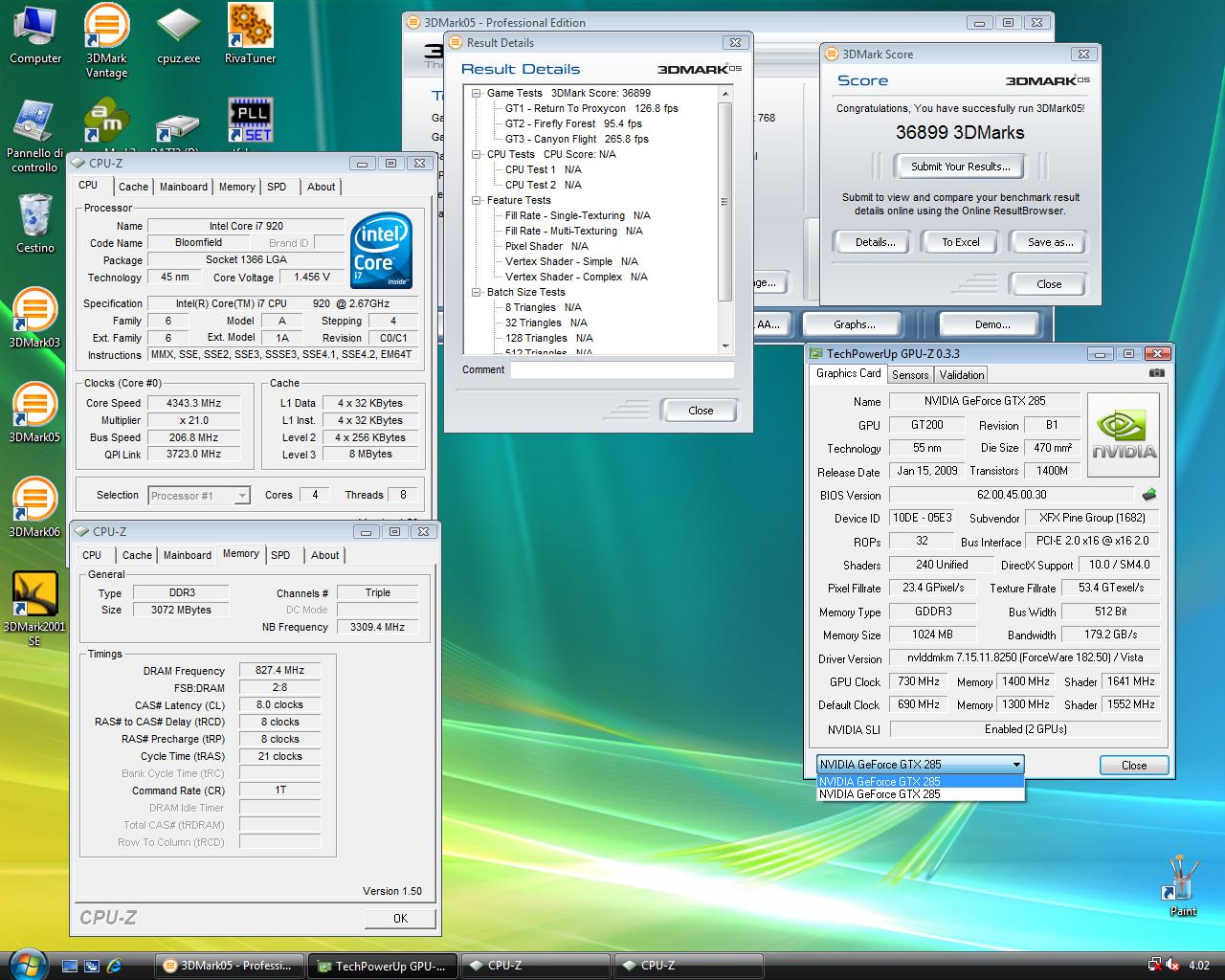Click the BIOS save chip icon in GPU-Z
Screen dimensions: 1225x980
pos(1149,495)
